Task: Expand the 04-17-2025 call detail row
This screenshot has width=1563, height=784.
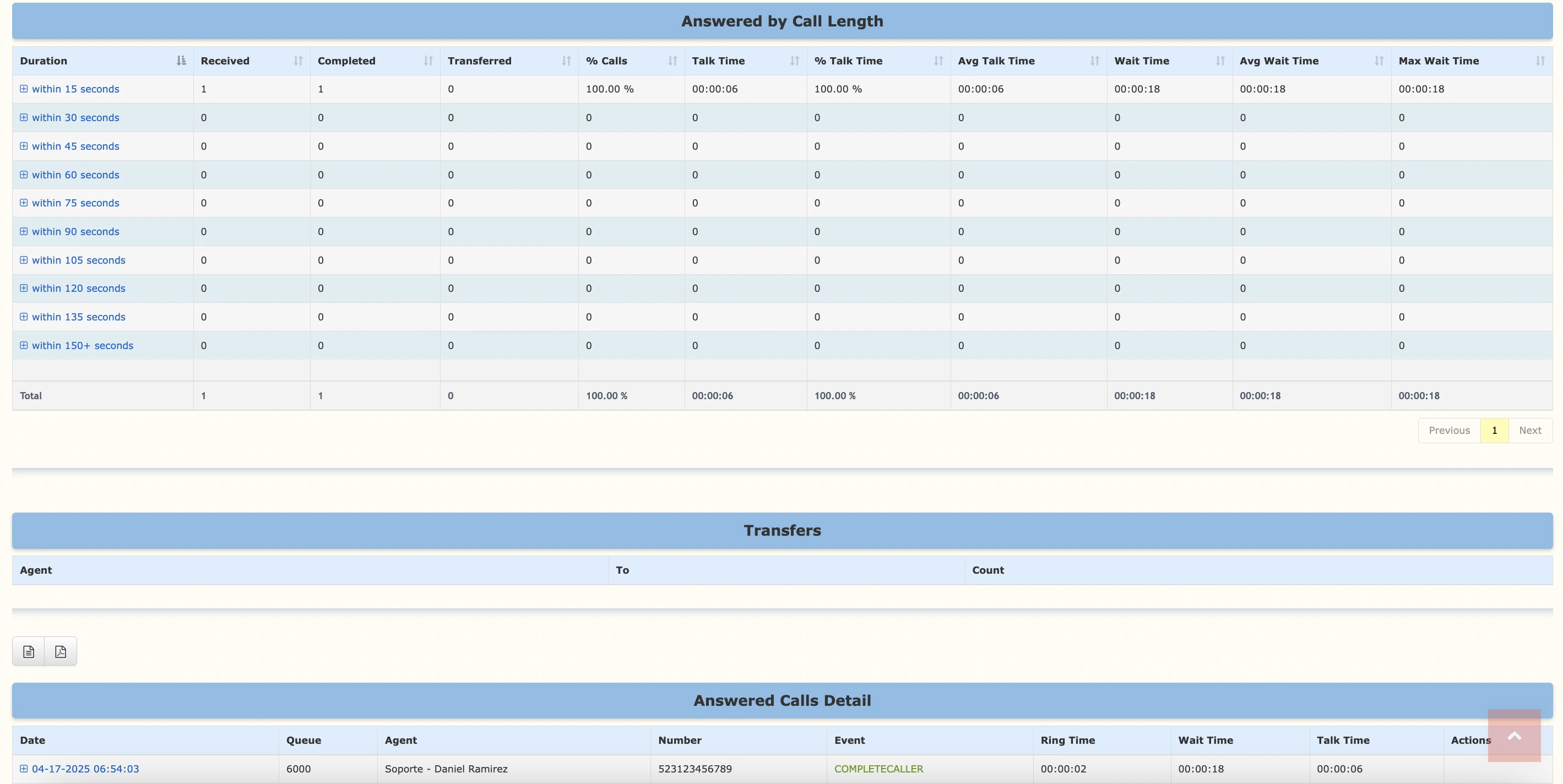Action: tap(24, 768)
